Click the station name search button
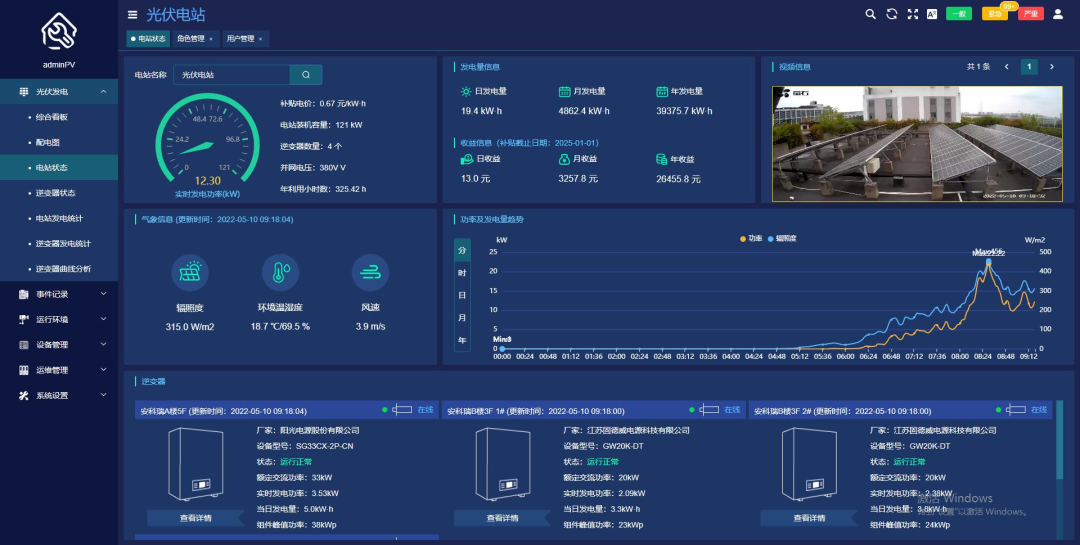 [x=306, y=74]
